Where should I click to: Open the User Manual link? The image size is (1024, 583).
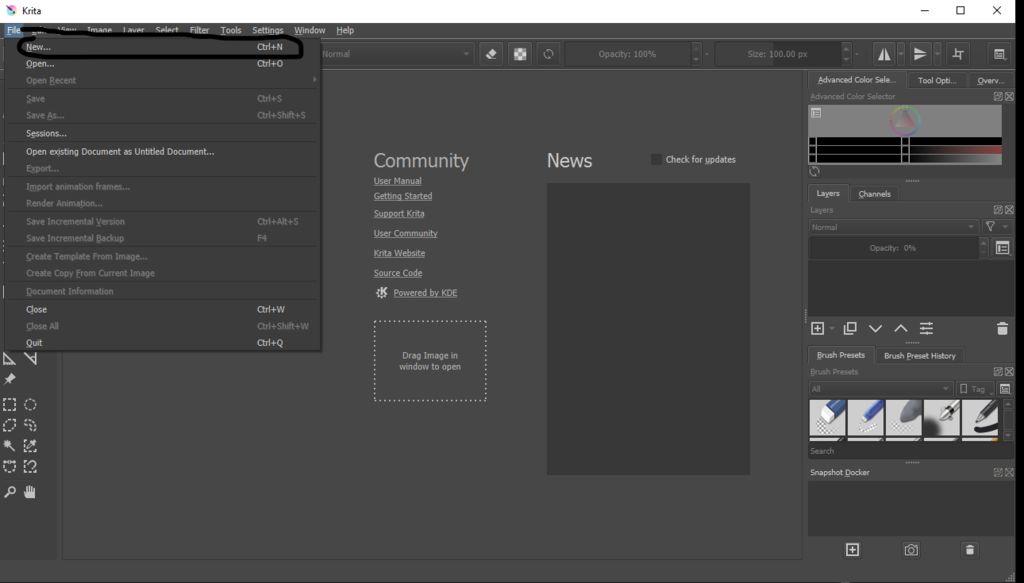(397, 181)
